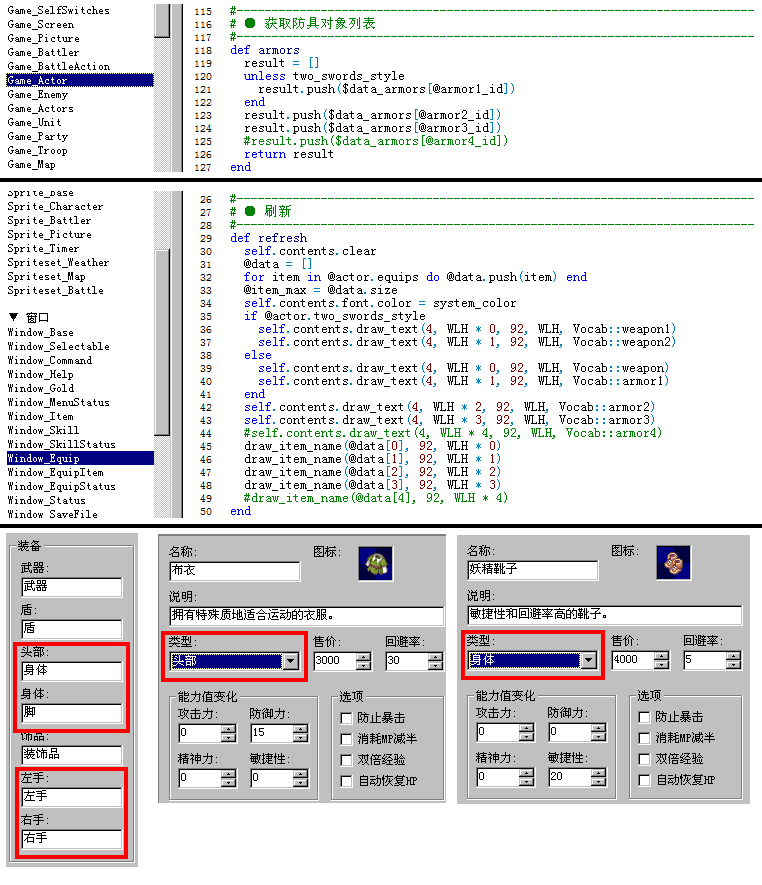This screenshot has width=762, height=885.
Task: Click the commented Vocab::armor4 code line
Action: (x=453, y=433)
